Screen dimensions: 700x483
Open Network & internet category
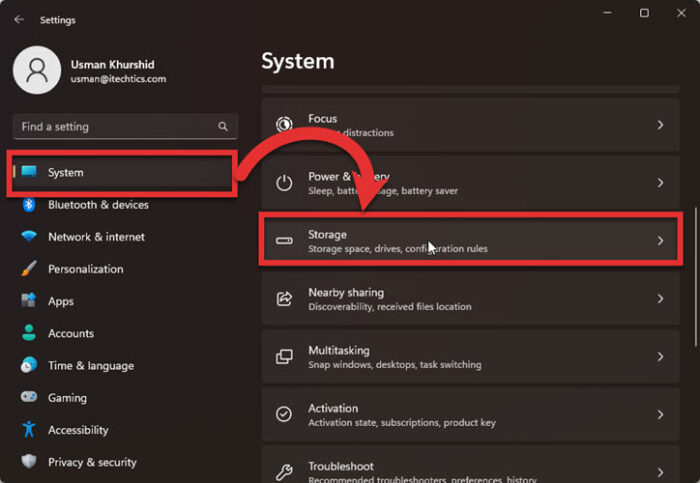123,237
